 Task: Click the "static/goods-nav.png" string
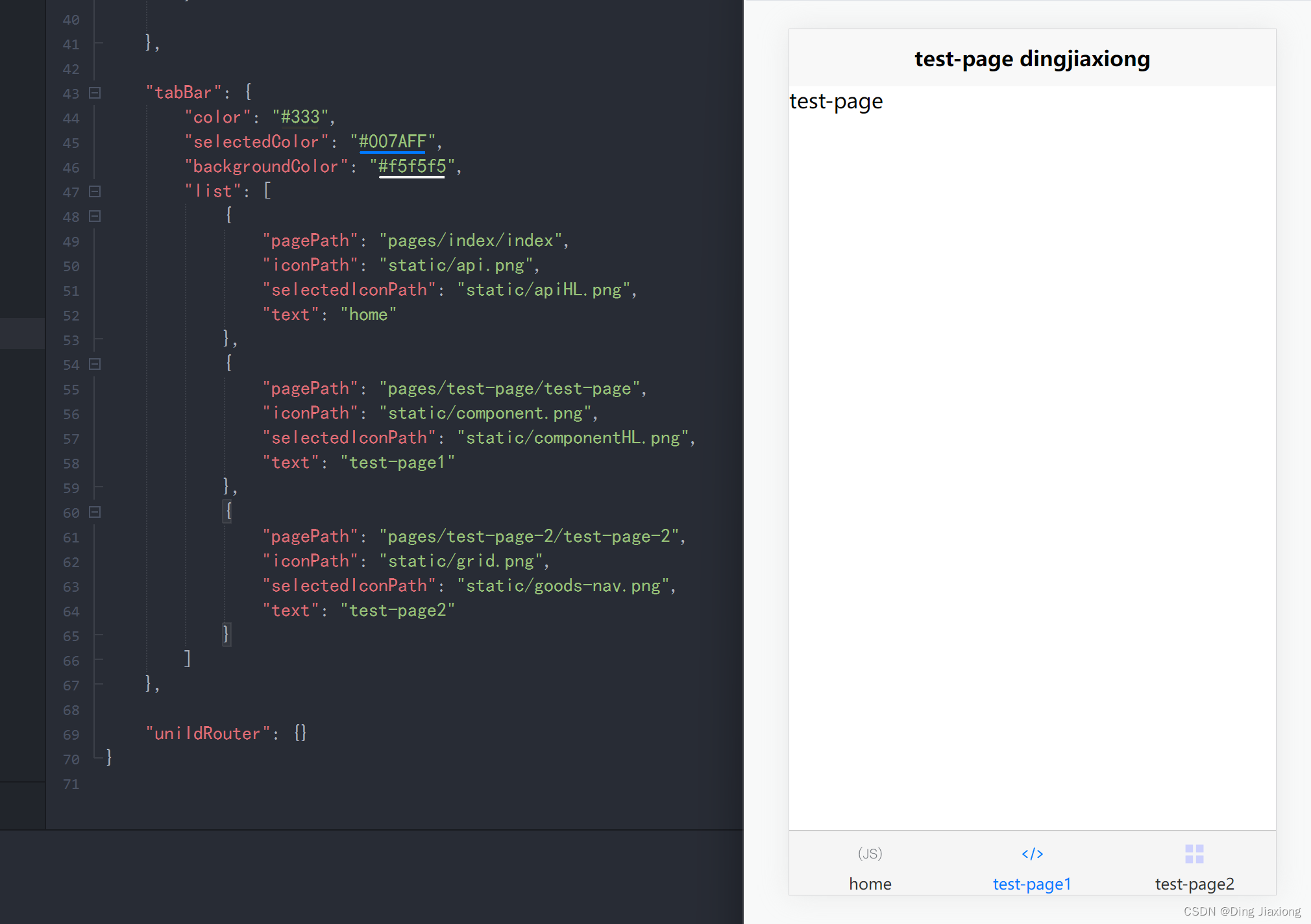coord(563,585)
